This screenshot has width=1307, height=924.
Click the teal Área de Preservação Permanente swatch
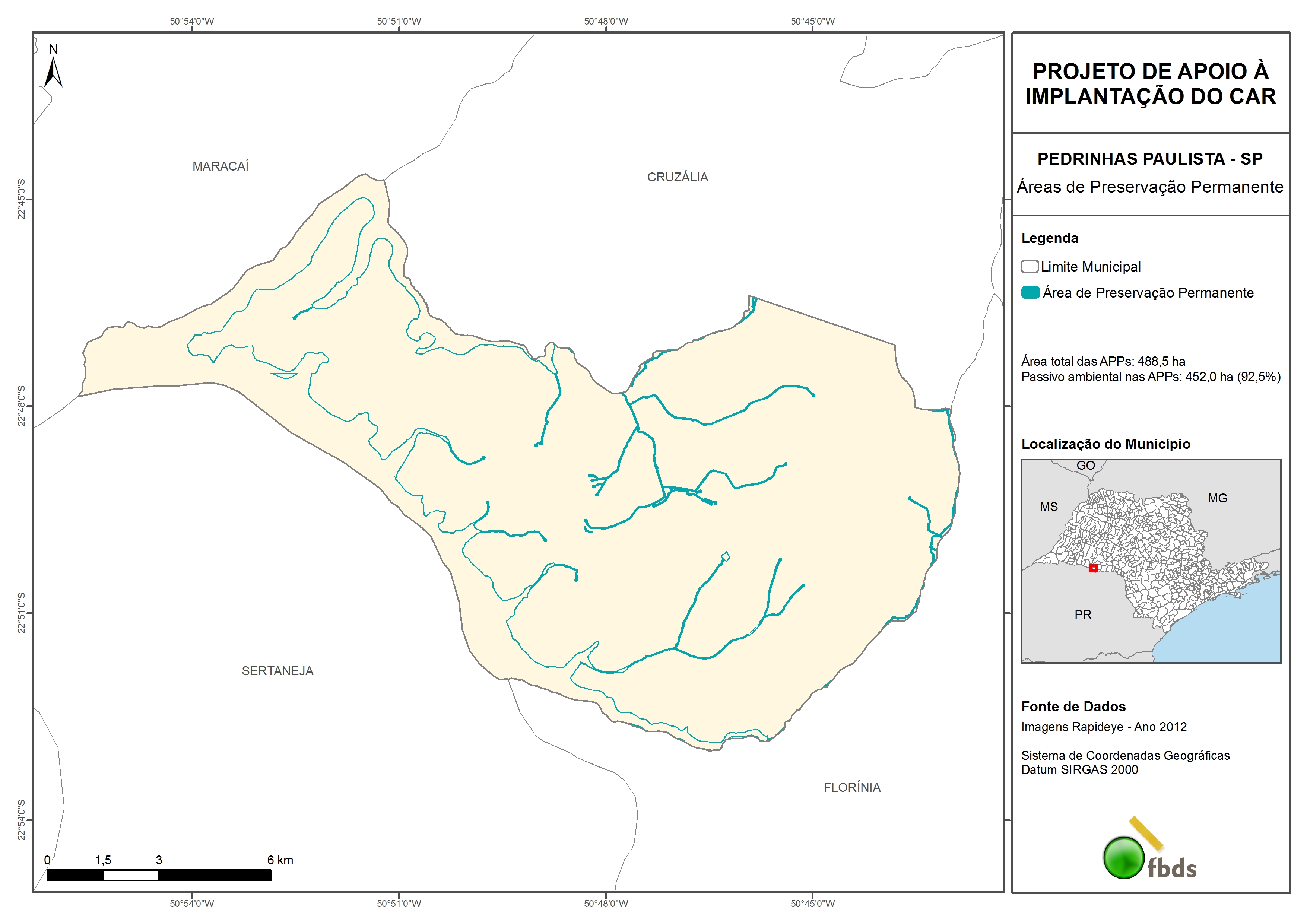coord(1030,293)
